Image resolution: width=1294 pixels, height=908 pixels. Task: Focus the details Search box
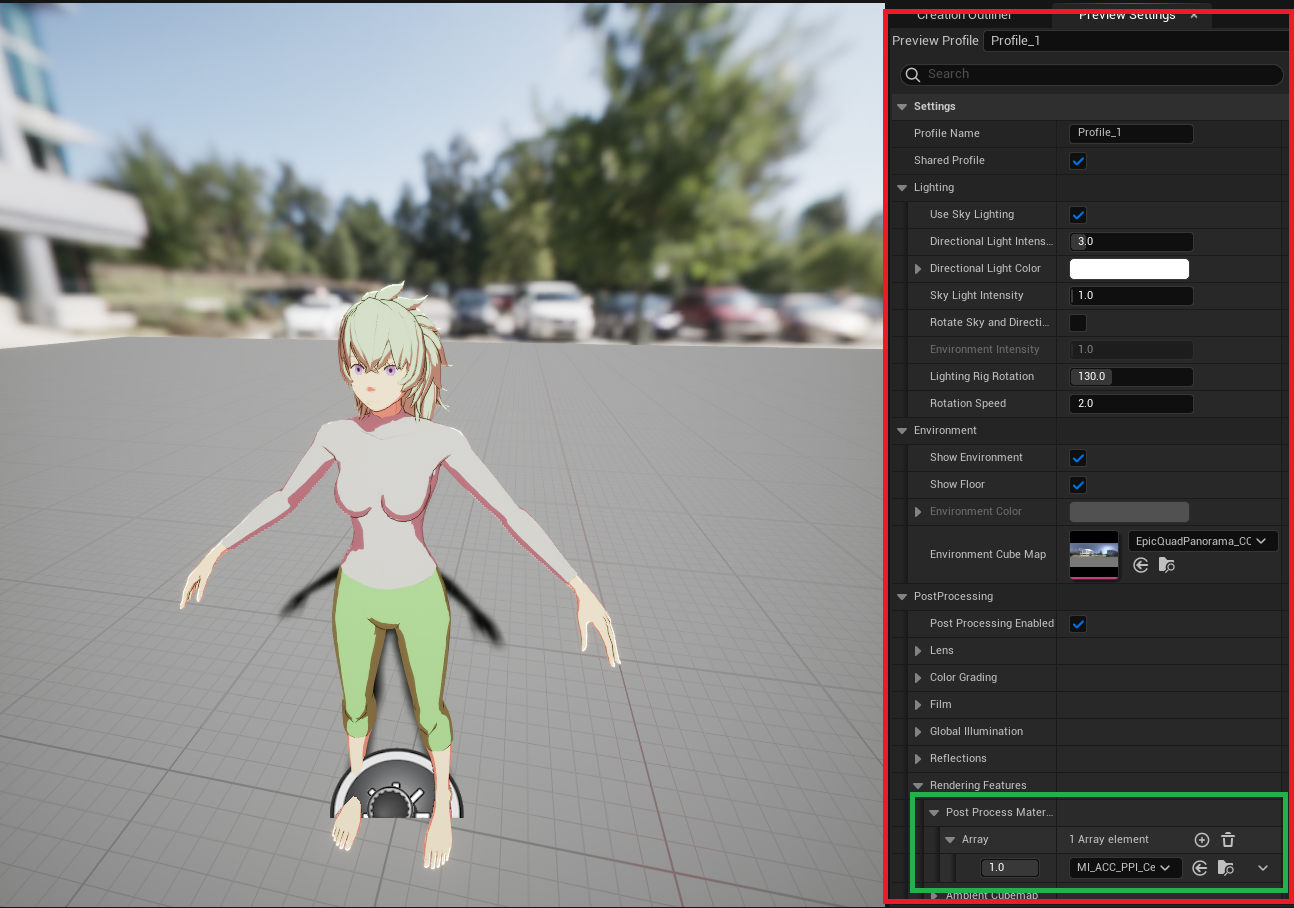point(1091,74)
